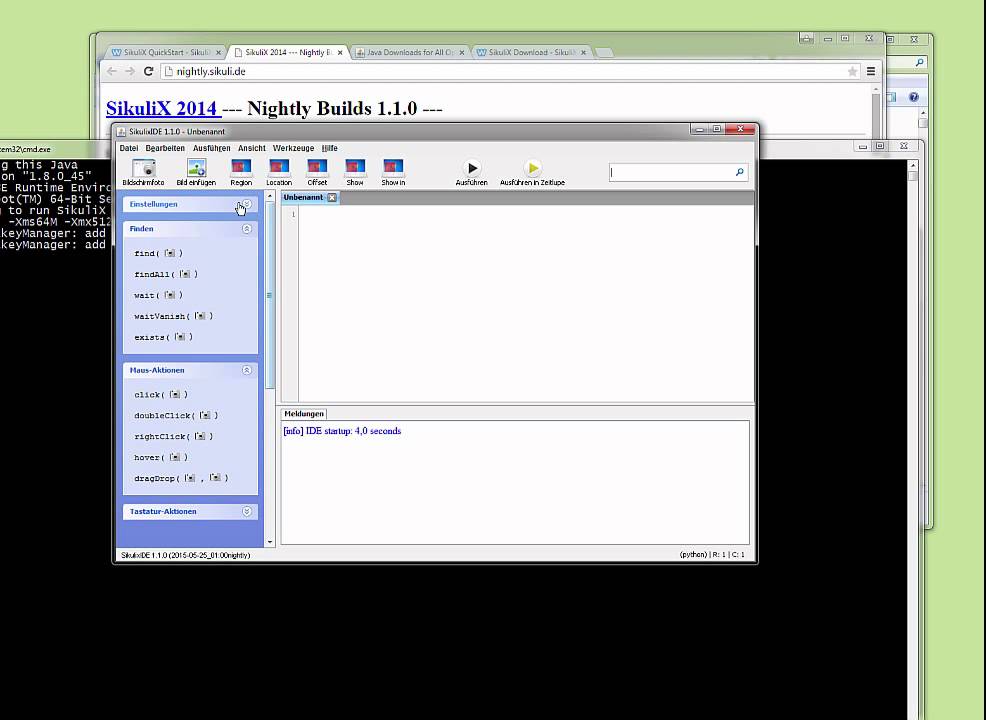Image resolution: width=986 pixels, height=720 pixels.
Task: Click the Bild einfügen icon
Action: 196,172
